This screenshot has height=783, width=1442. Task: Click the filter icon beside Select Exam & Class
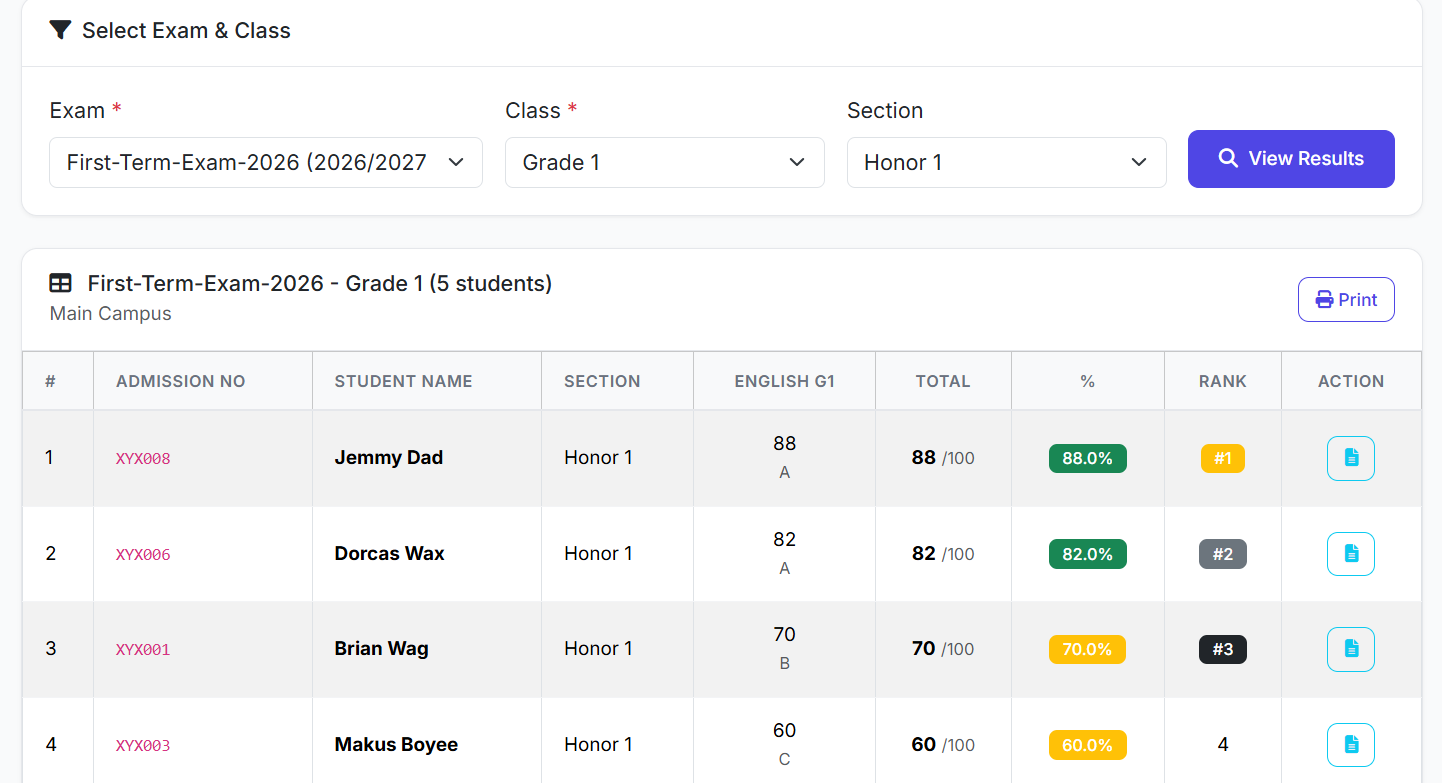(x=60, y=30)
